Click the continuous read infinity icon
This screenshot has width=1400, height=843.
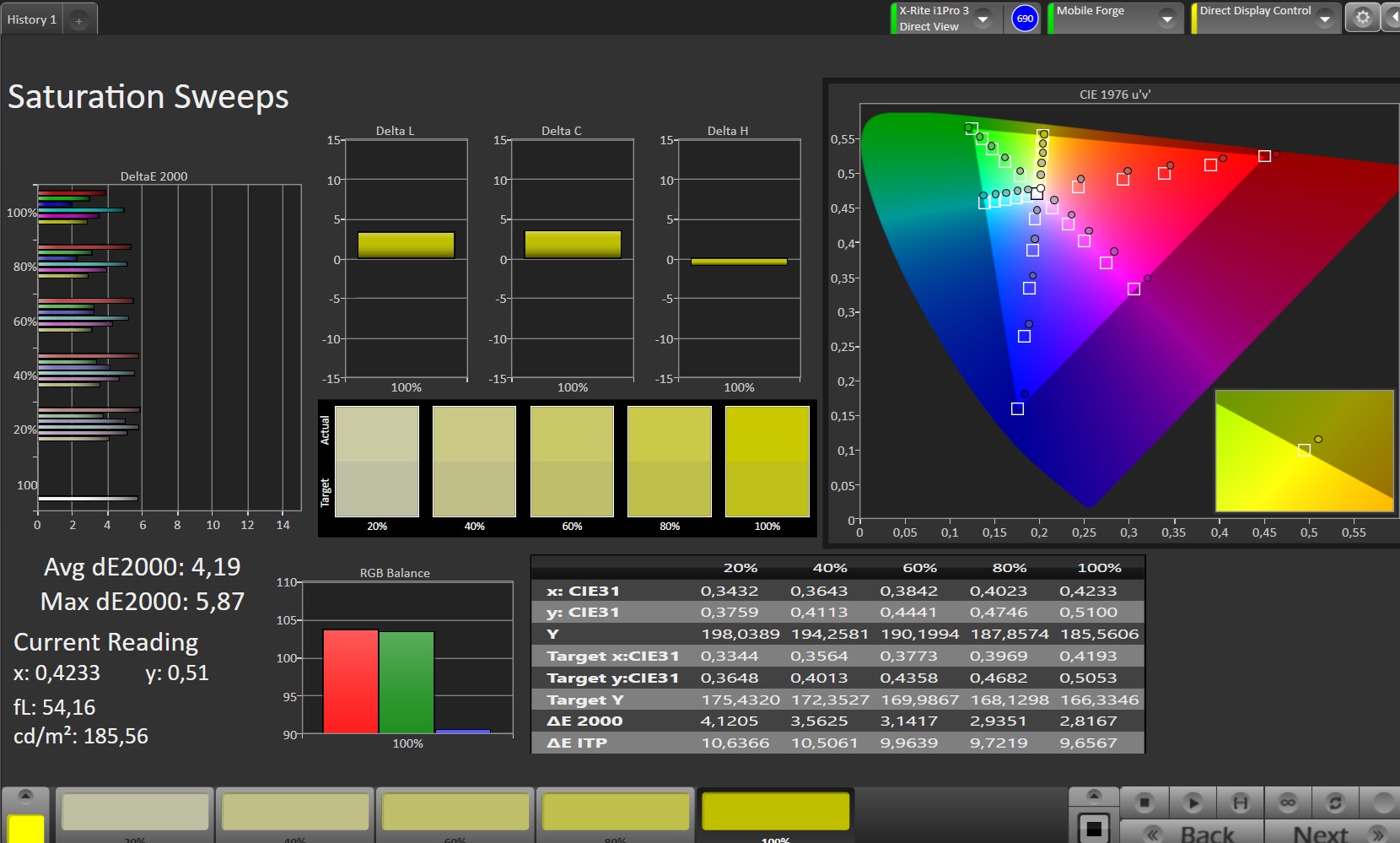coord(1287,802)
